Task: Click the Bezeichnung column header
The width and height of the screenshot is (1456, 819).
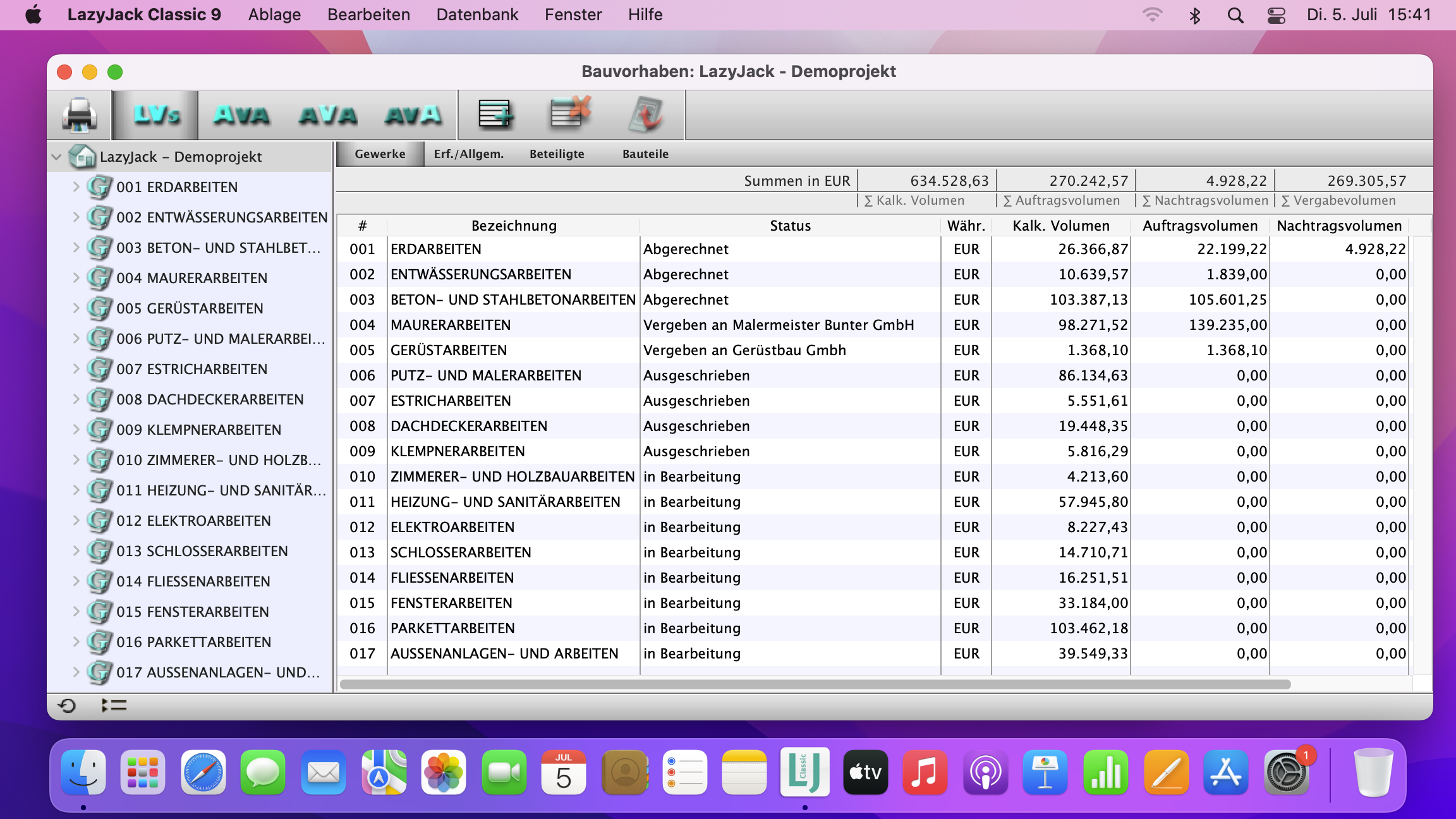Action: pos(514,226)
